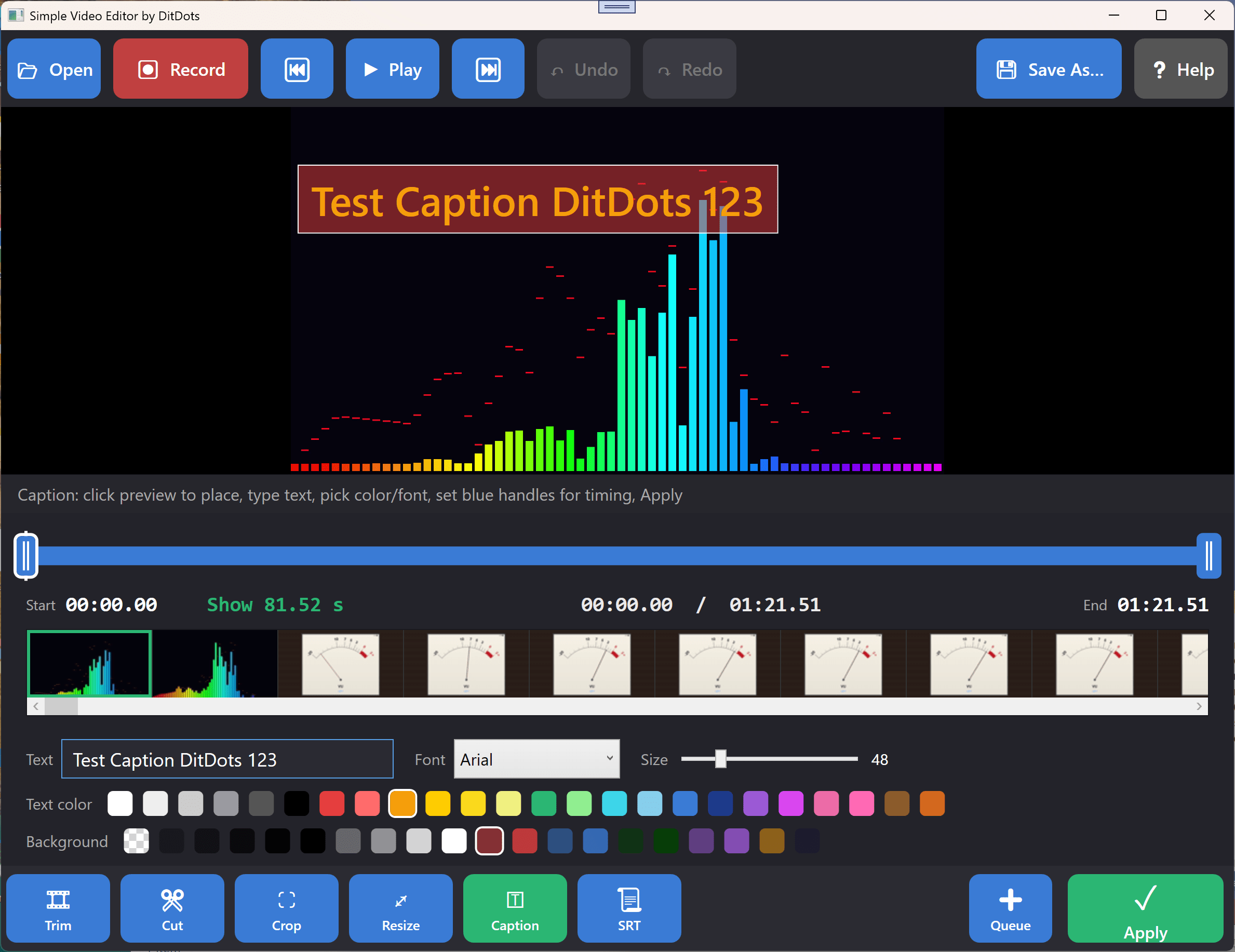The width and height of the screenshot is (1235, 952).
Task: Choose bright red background swatch
Action: (x=525, y=841)
